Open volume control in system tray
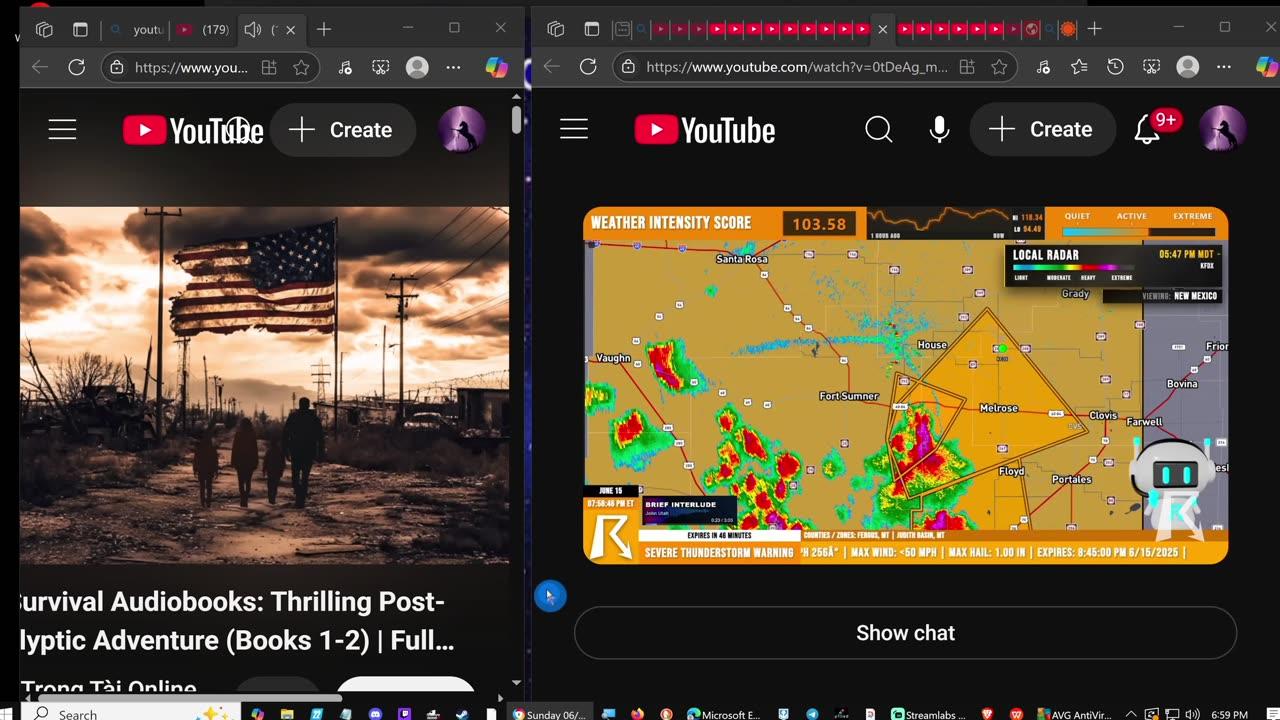Viewport: 1280px width, 720px height. pos(1191,714)
